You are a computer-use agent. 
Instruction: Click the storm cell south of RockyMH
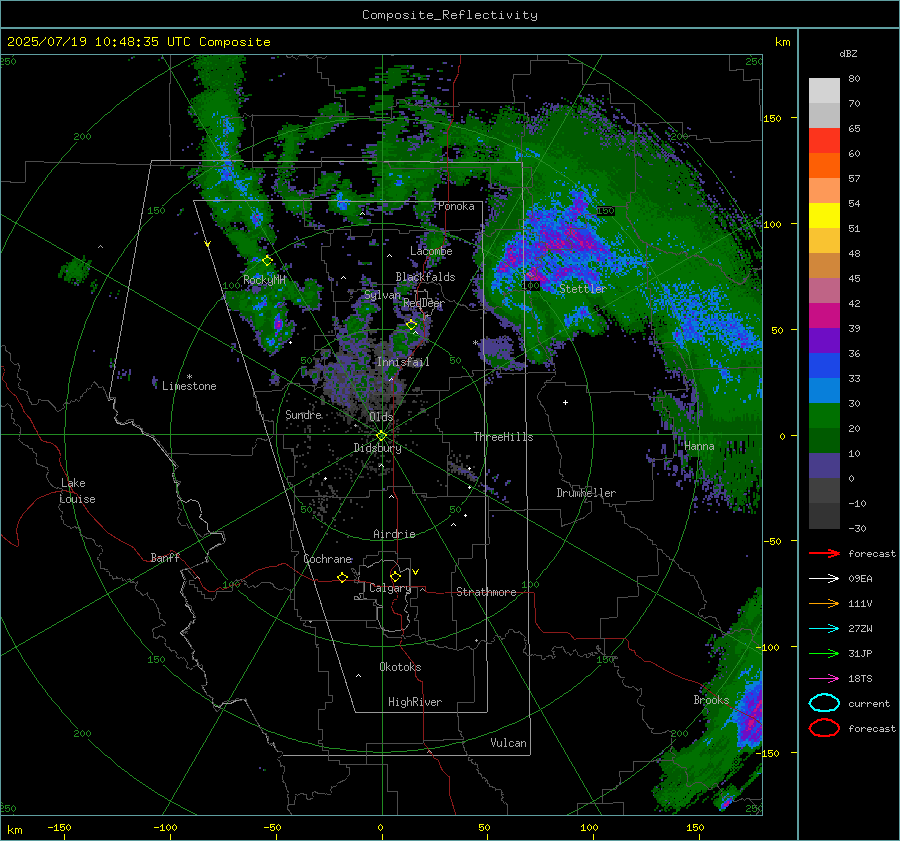click(x=278, y=325)
